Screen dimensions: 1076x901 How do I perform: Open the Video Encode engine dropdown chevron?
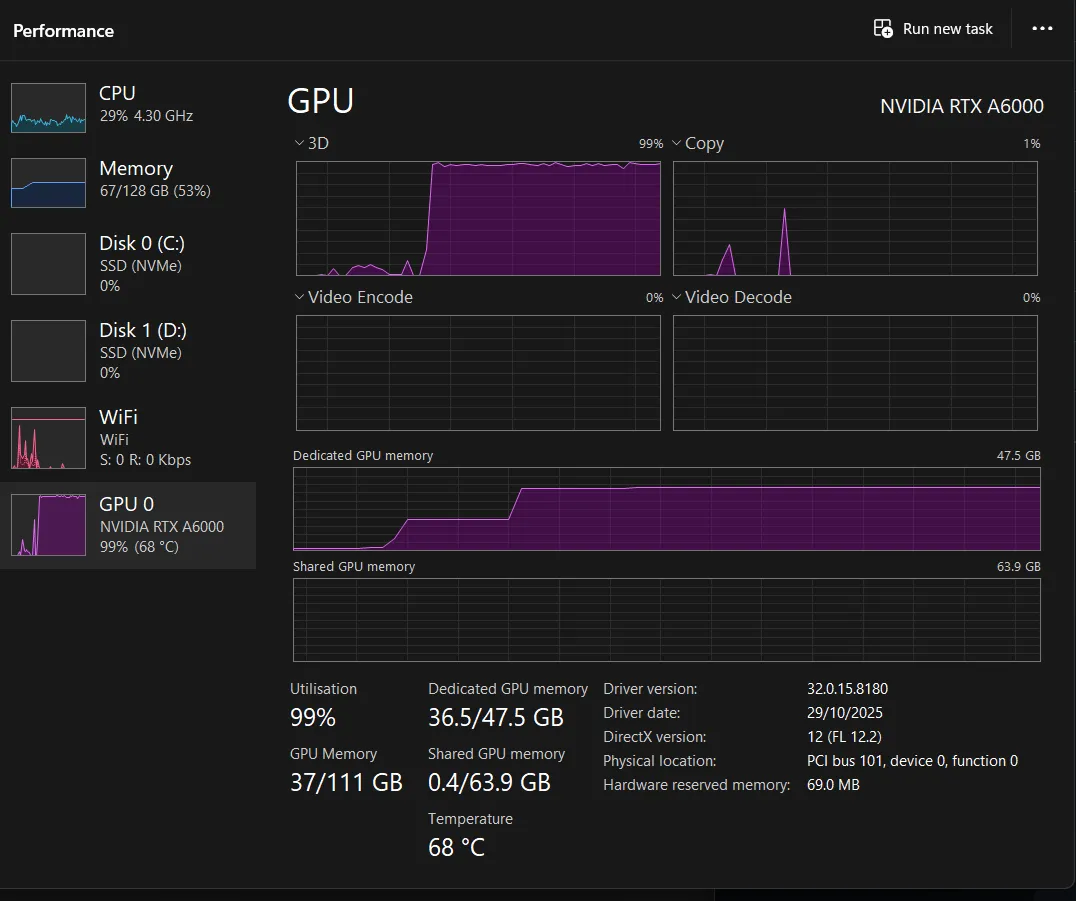299,296
